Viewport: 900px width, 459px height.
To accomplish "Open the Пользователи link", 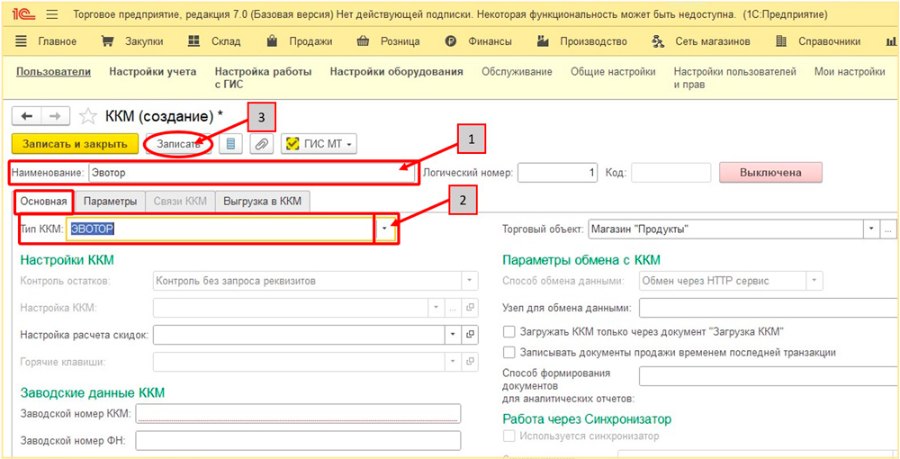I will coord(53,72).
